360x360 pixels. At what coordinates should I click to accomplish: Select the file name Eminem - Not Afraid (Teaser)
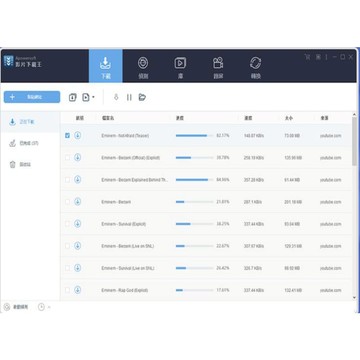tap(125, 136)
